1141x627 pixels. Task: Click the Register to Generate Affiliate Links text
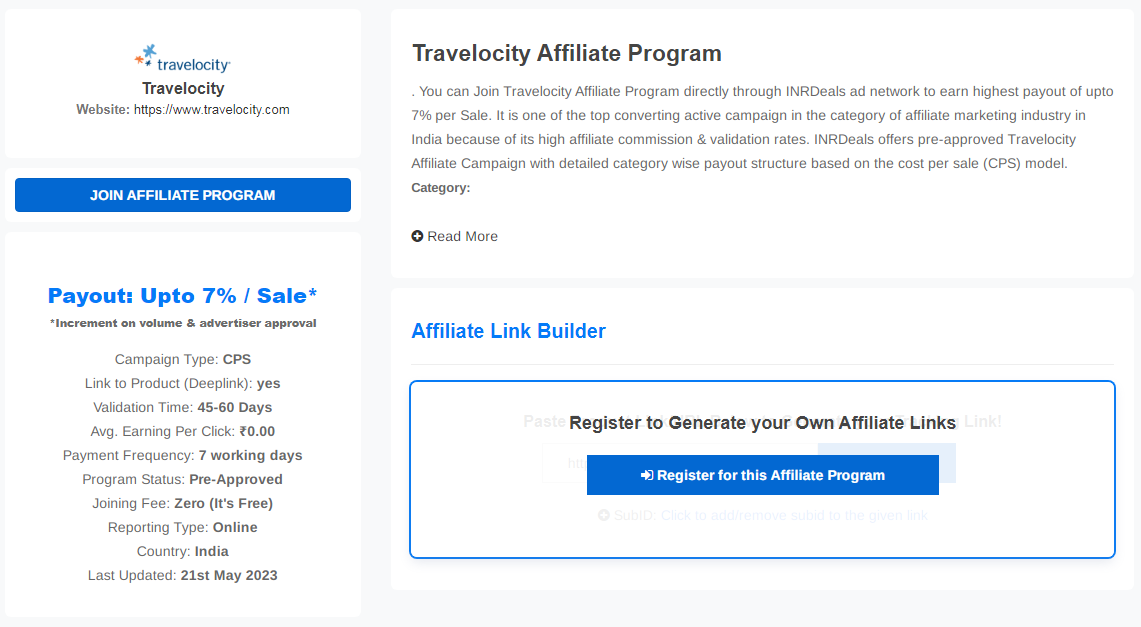coord(763,423)
